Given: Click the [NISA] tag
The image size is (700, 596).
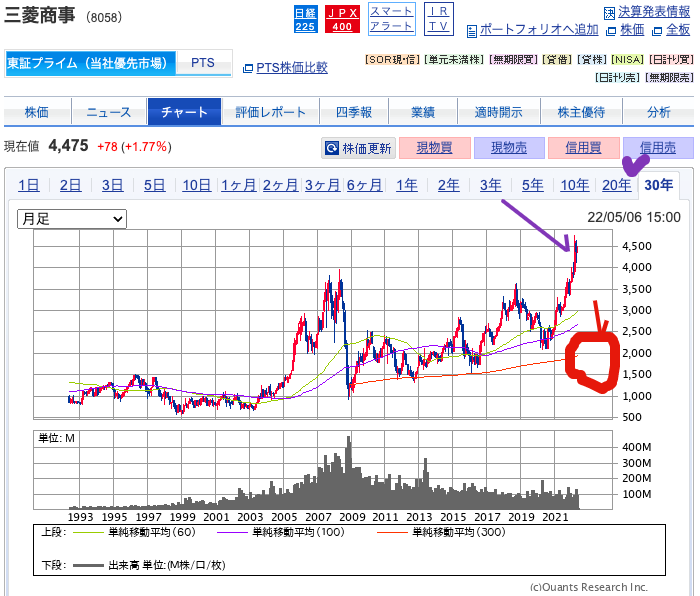Looking at the screenshot, I should (x=627, y=59).
